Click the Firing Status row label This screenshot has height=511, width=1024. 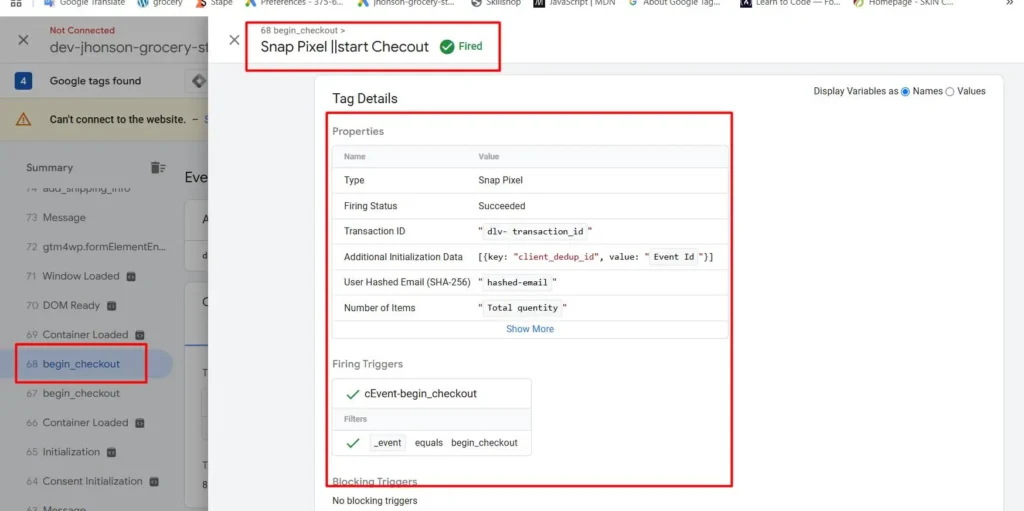click(x=370, y=206)
